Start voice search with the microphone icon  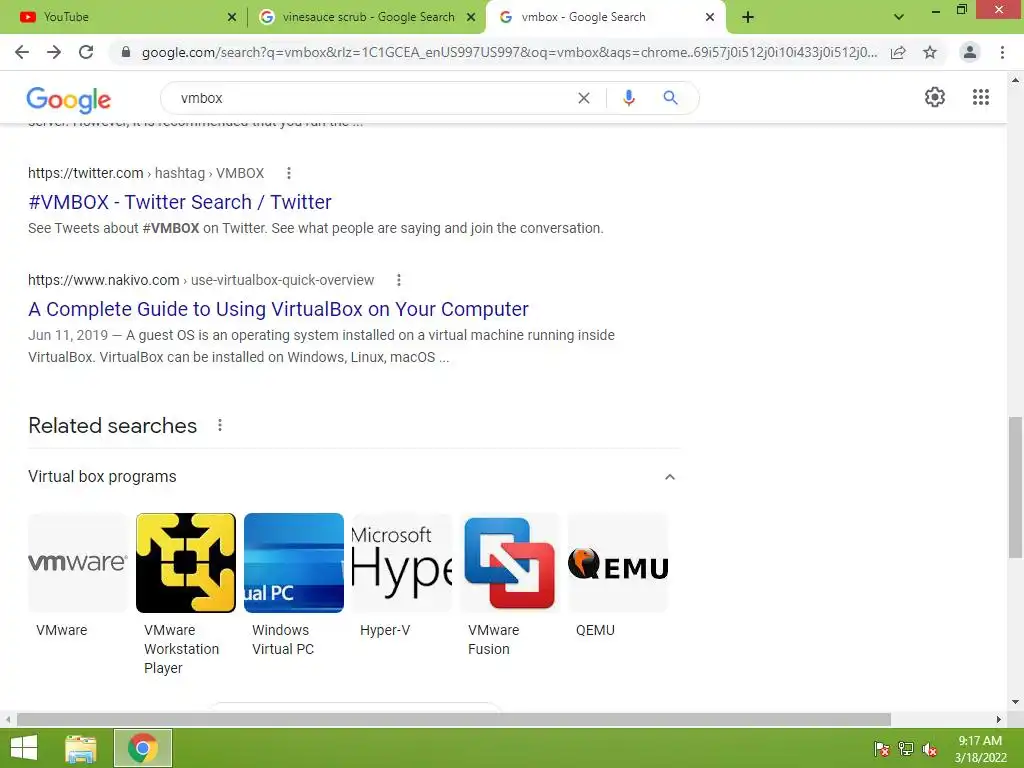click(x=628, y=98)
